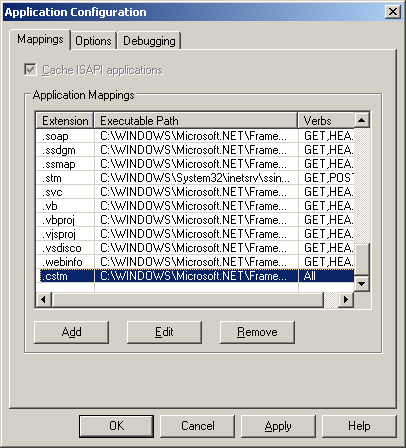Screen dimensions: 406x448
Task: Open Help for this dialog
Action: (359, 426)
